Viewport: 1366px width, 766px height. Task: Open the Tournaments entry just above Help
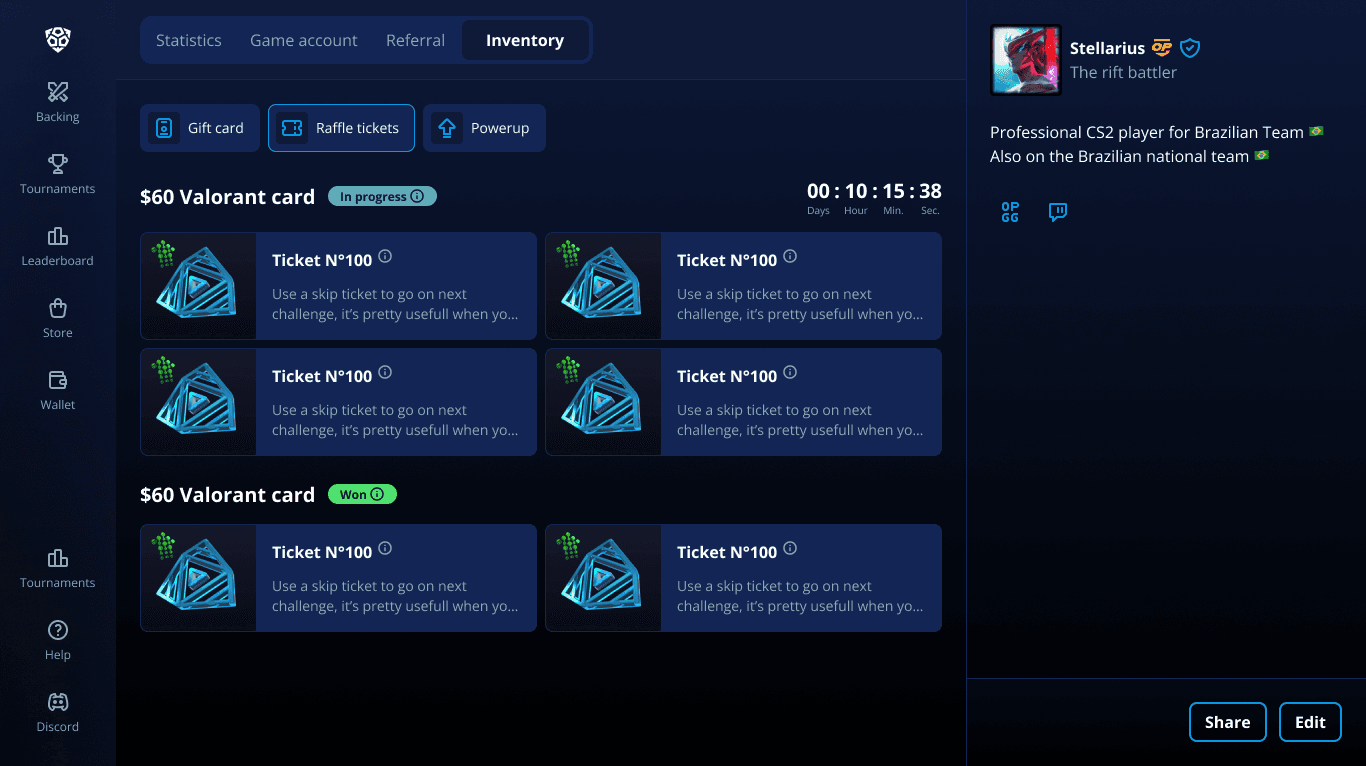(x=58, y=569)
